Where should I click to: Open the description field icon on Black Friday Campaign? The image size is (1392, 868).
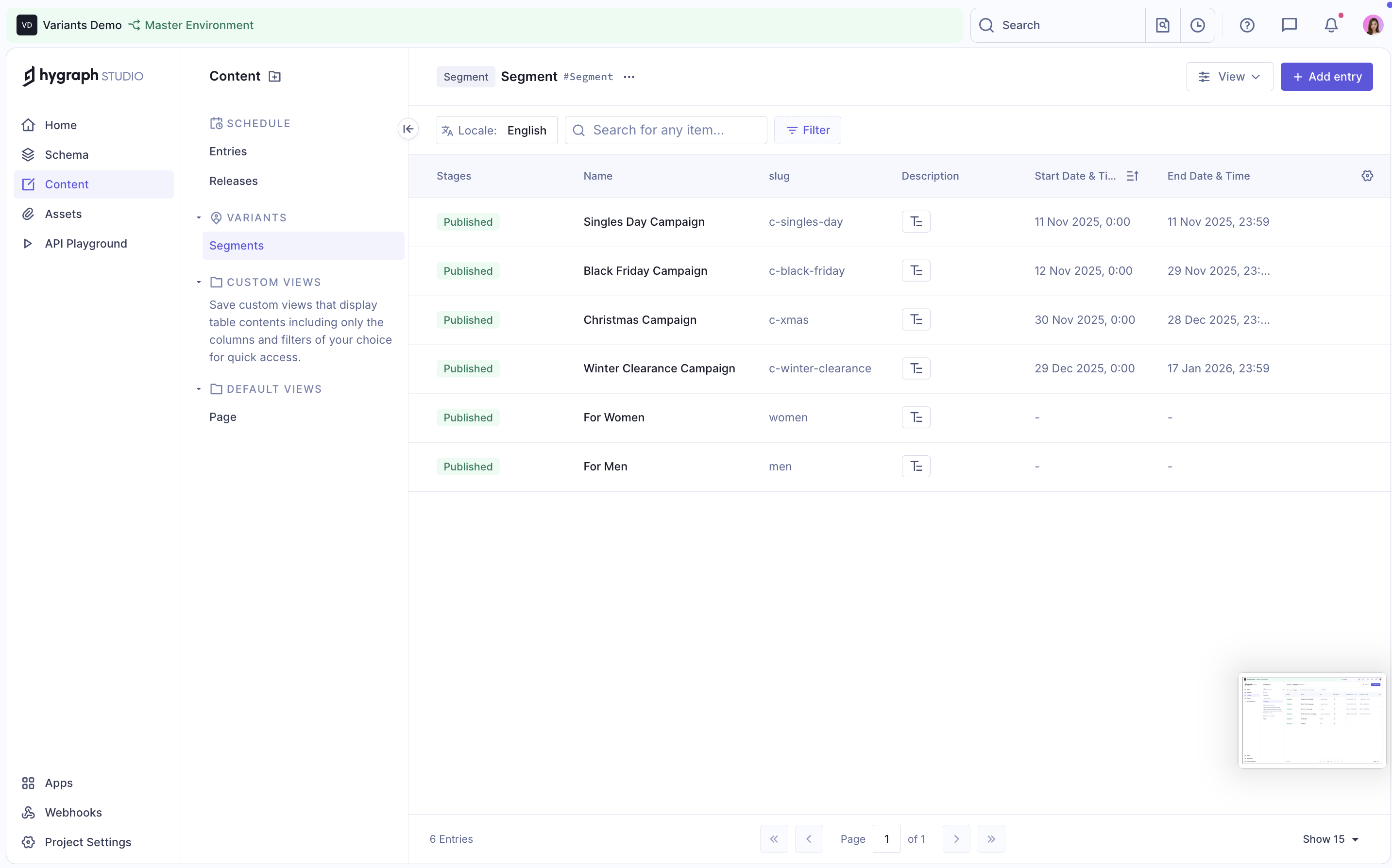point(916,270)
